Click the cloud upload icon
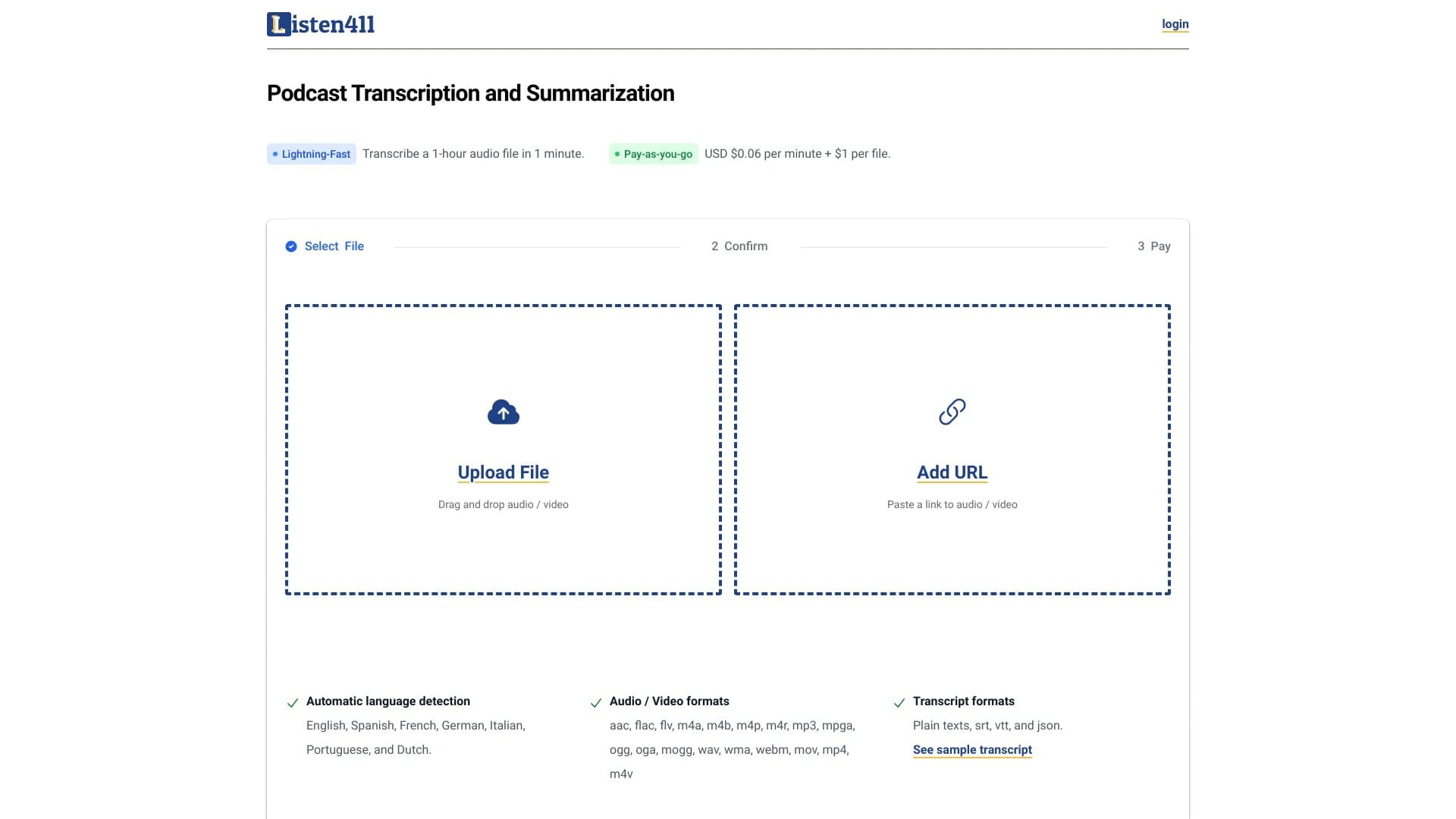 503,412
